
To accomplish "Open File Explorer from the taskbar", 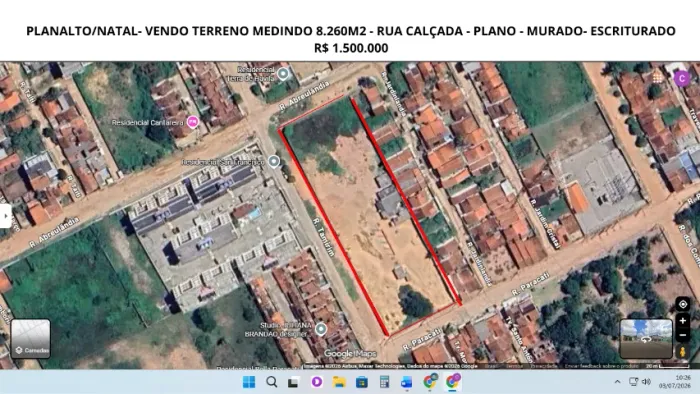I will point(339,382).
